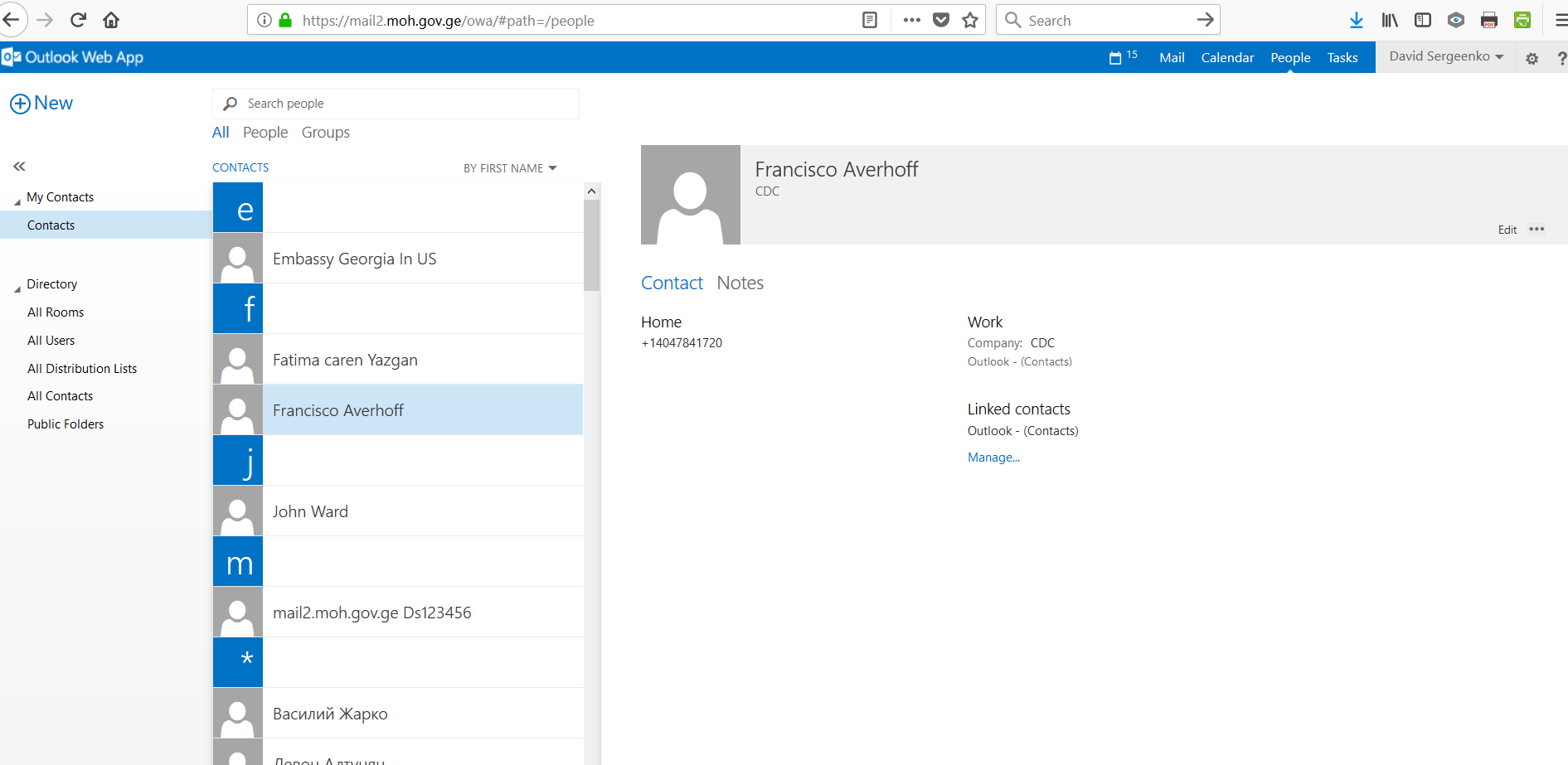Edit the Francisco Averhoff contact
The height and width of the screenshot is (765, 1568).
(1507, 230)
